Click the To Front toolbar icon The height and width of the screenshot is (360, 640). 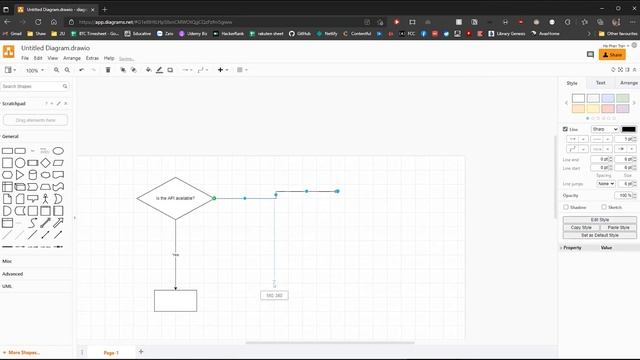coord(122,70)
